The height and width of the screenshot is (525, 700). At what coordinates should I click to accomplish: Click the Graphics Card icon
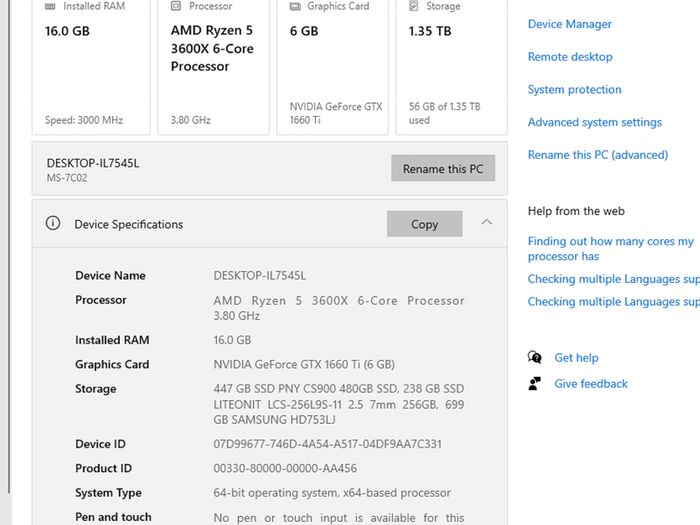(x=295, y=6)
